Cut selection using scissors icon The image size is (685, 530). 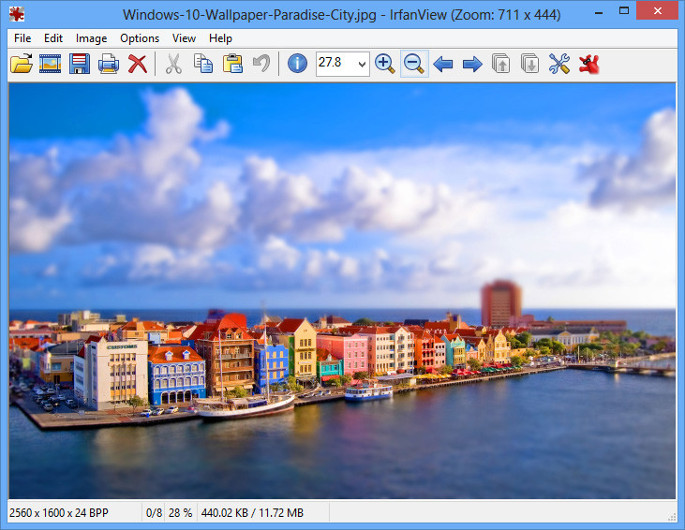tap(173, 64)
